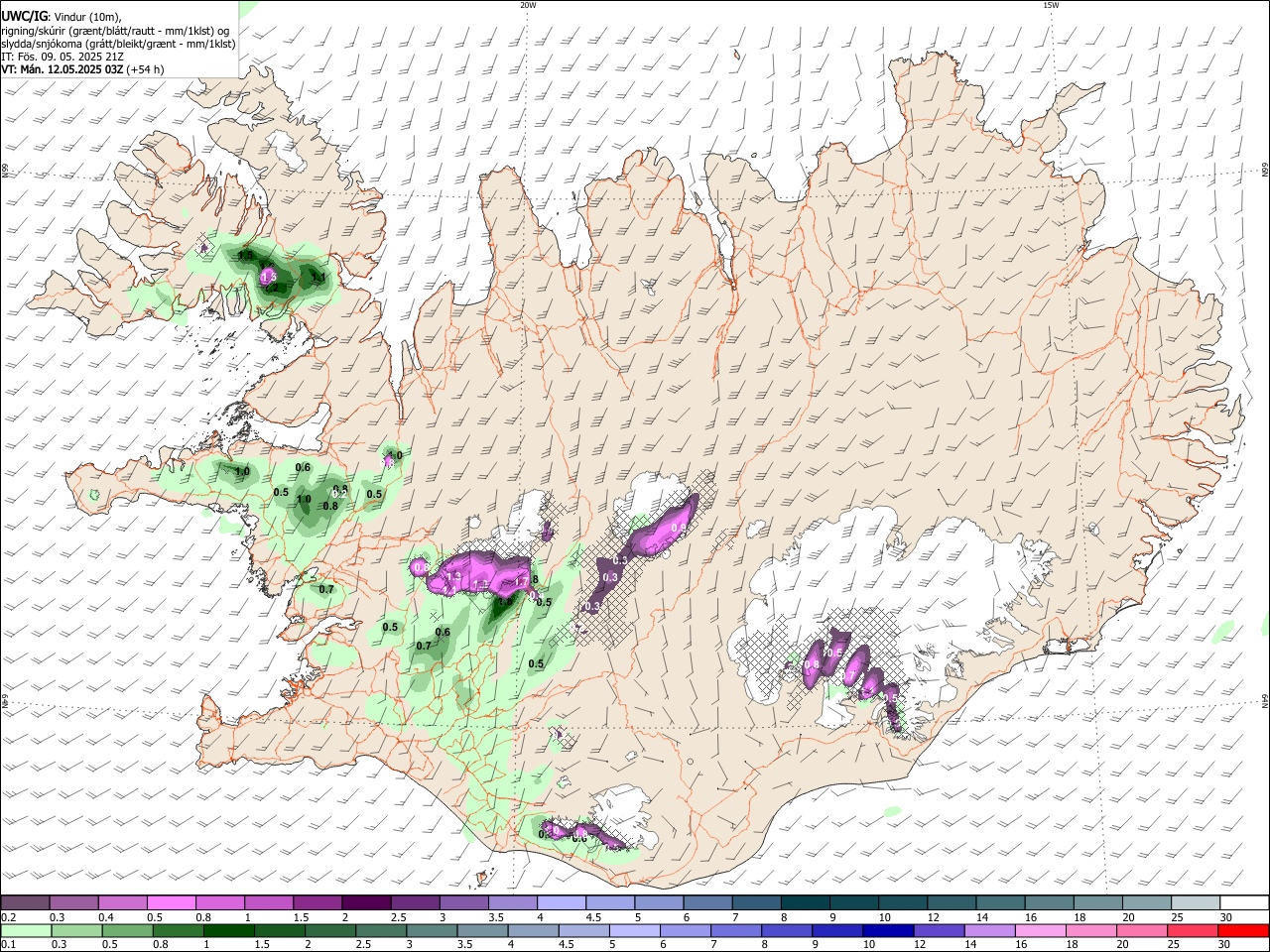Click the '0.1' legend value

8,945
